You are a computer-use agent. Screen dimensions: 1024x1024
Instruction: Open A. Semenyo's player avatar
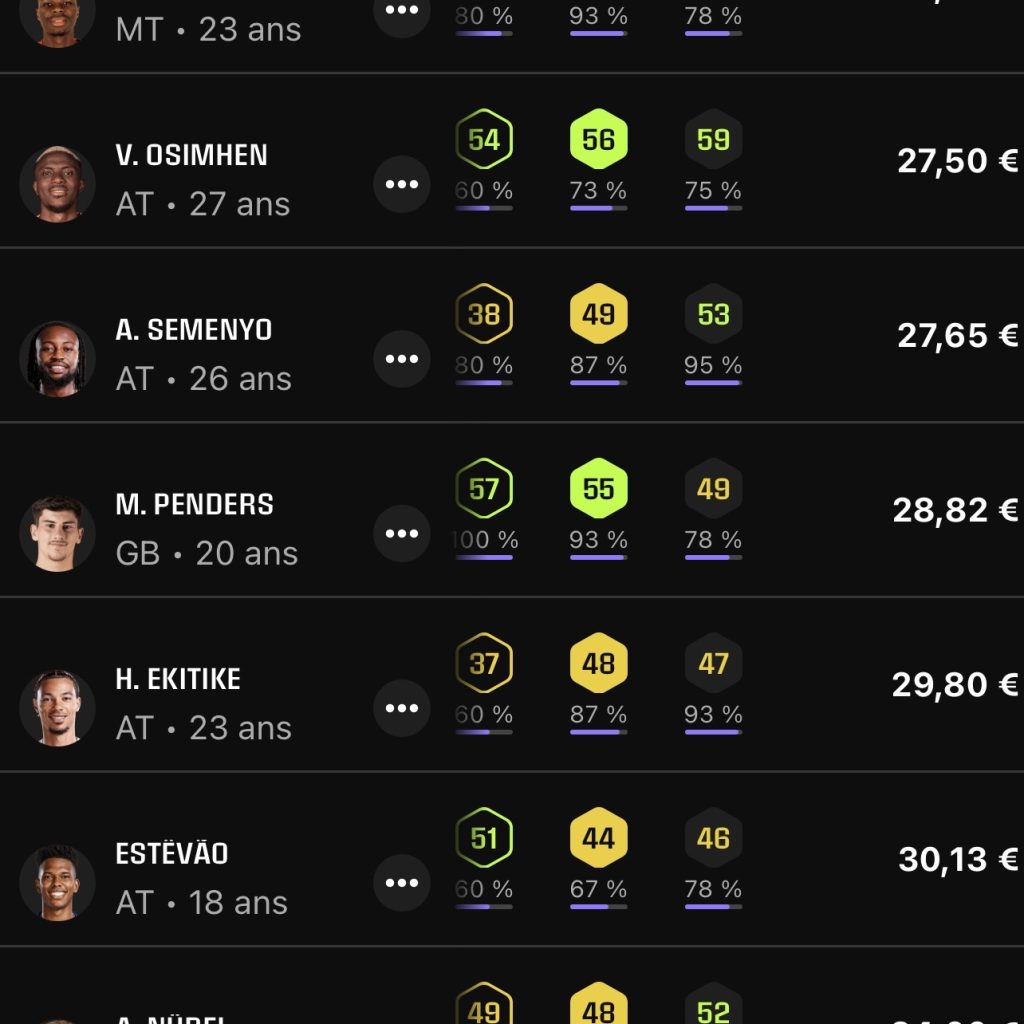coord(57,359)
